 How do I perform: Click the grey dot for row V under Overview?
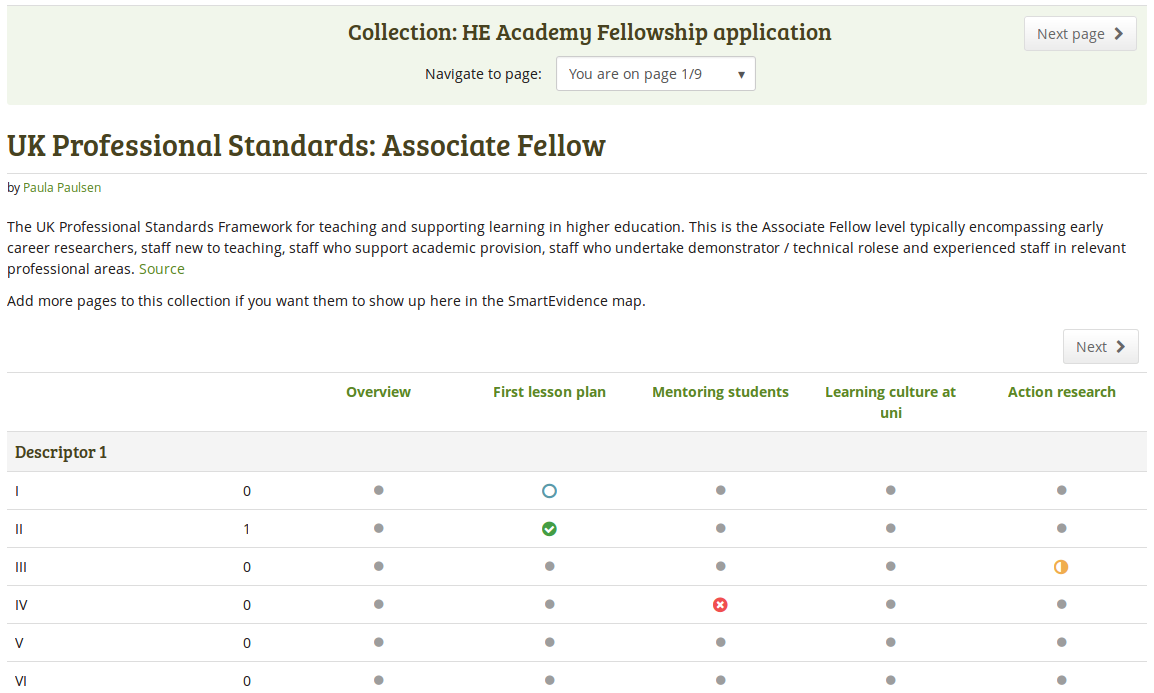coord(378,642)
